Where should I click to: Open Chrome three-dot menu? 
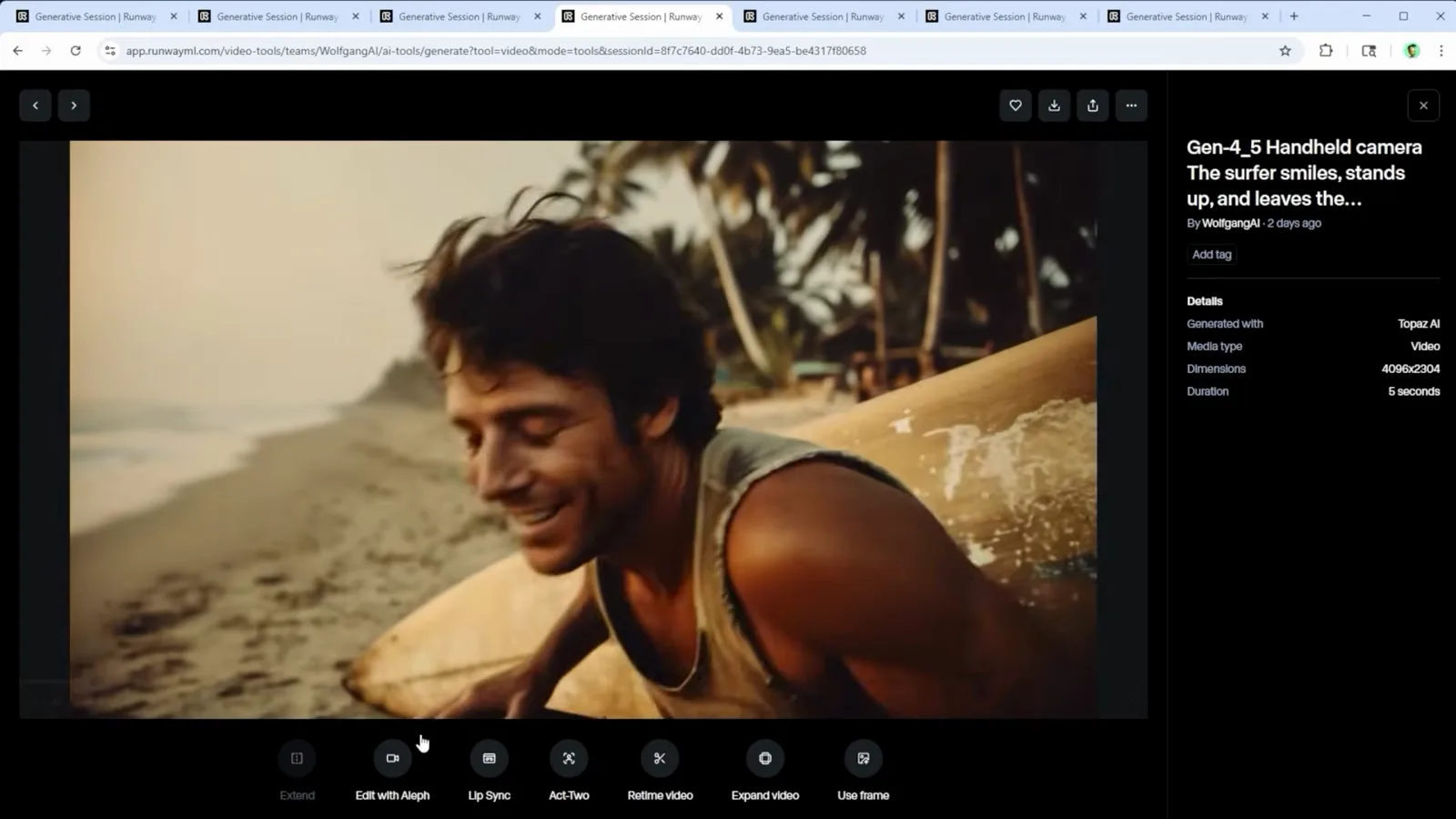1441,51
